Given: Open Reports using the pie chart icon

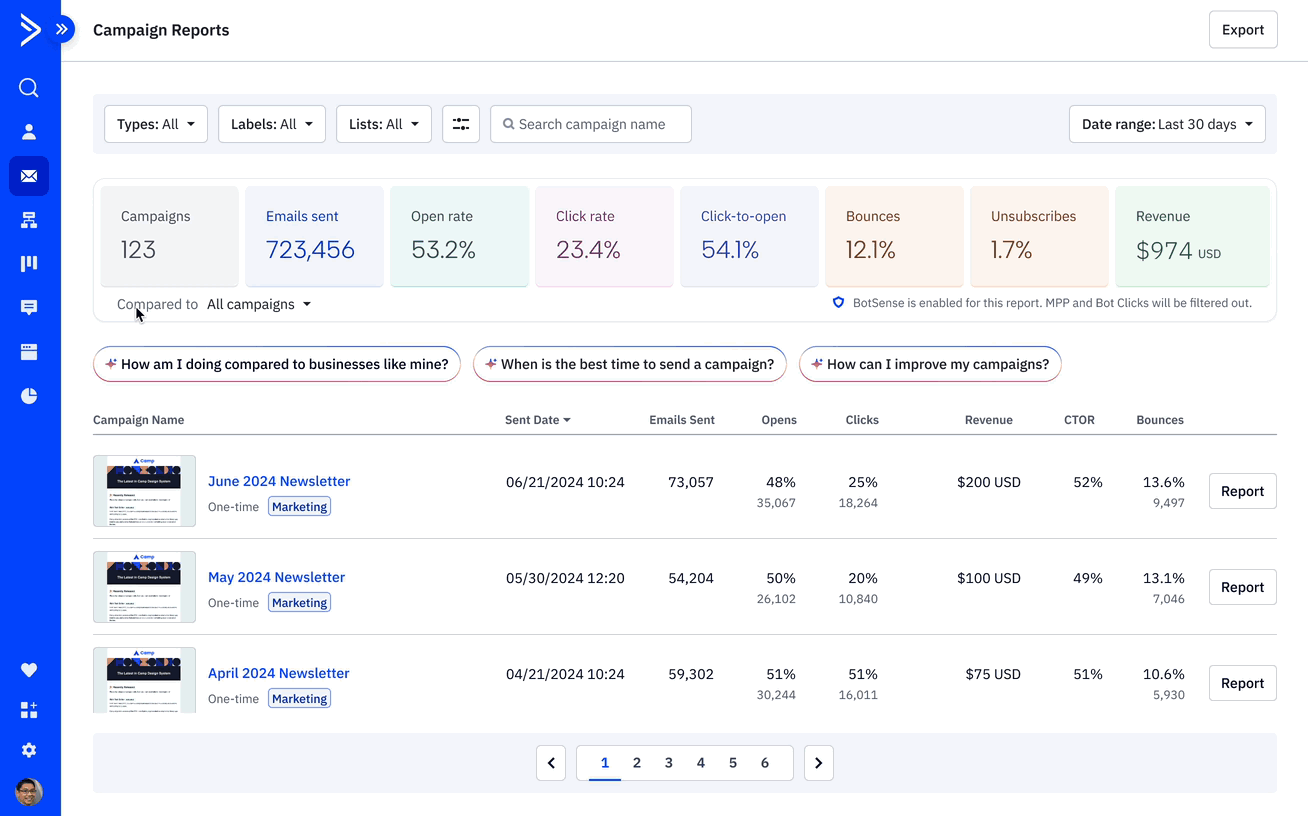Looking at the screenshot, I should tap(28, 395).
